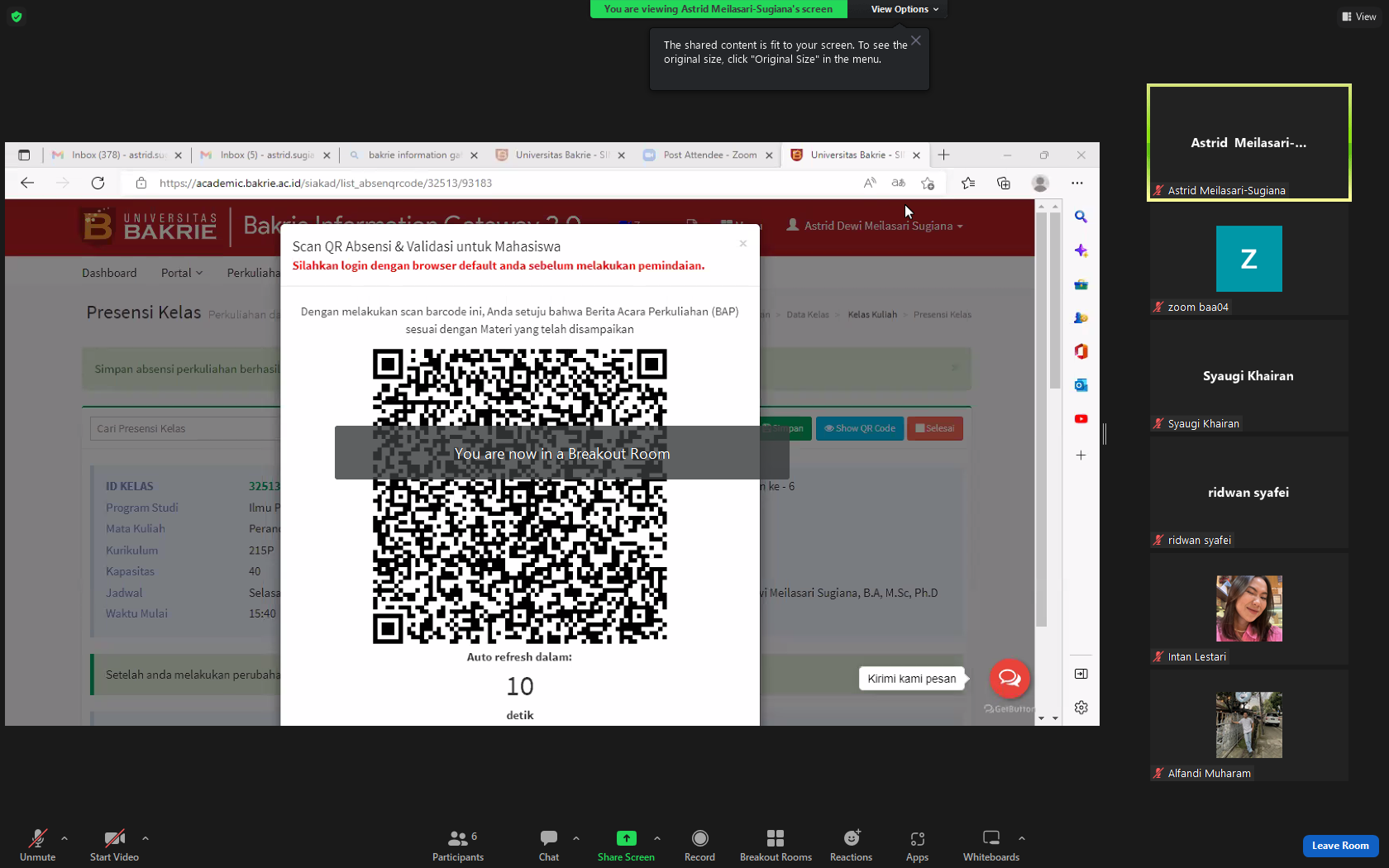
Task: Open Breakout Rooms
Action: pos(776,845)
